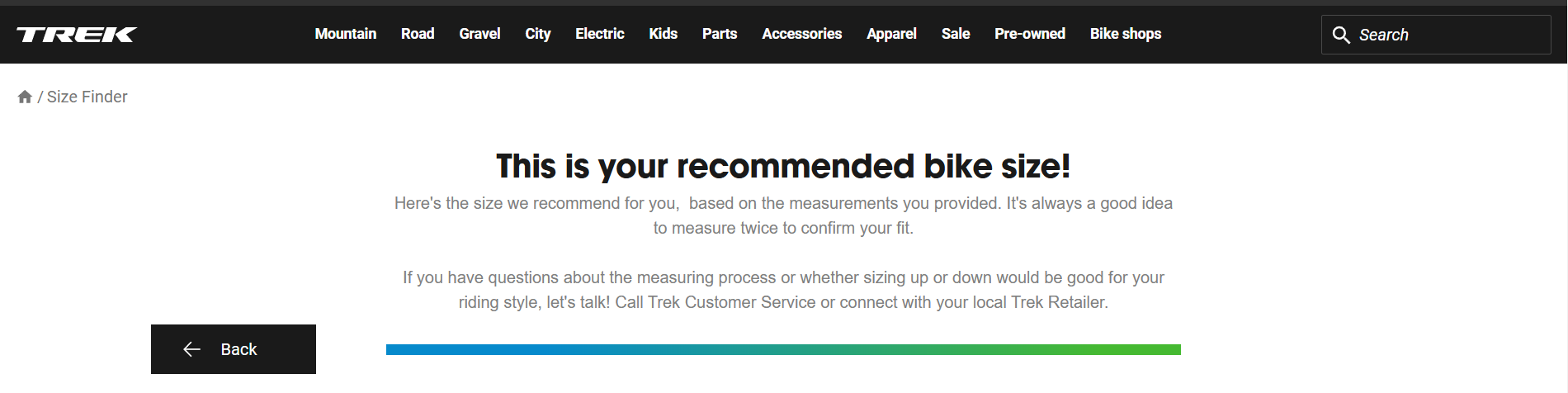The height and width of the screenshot is (393, 1568).
Task: Click the home breadcrumb icon
Action: 25,97
